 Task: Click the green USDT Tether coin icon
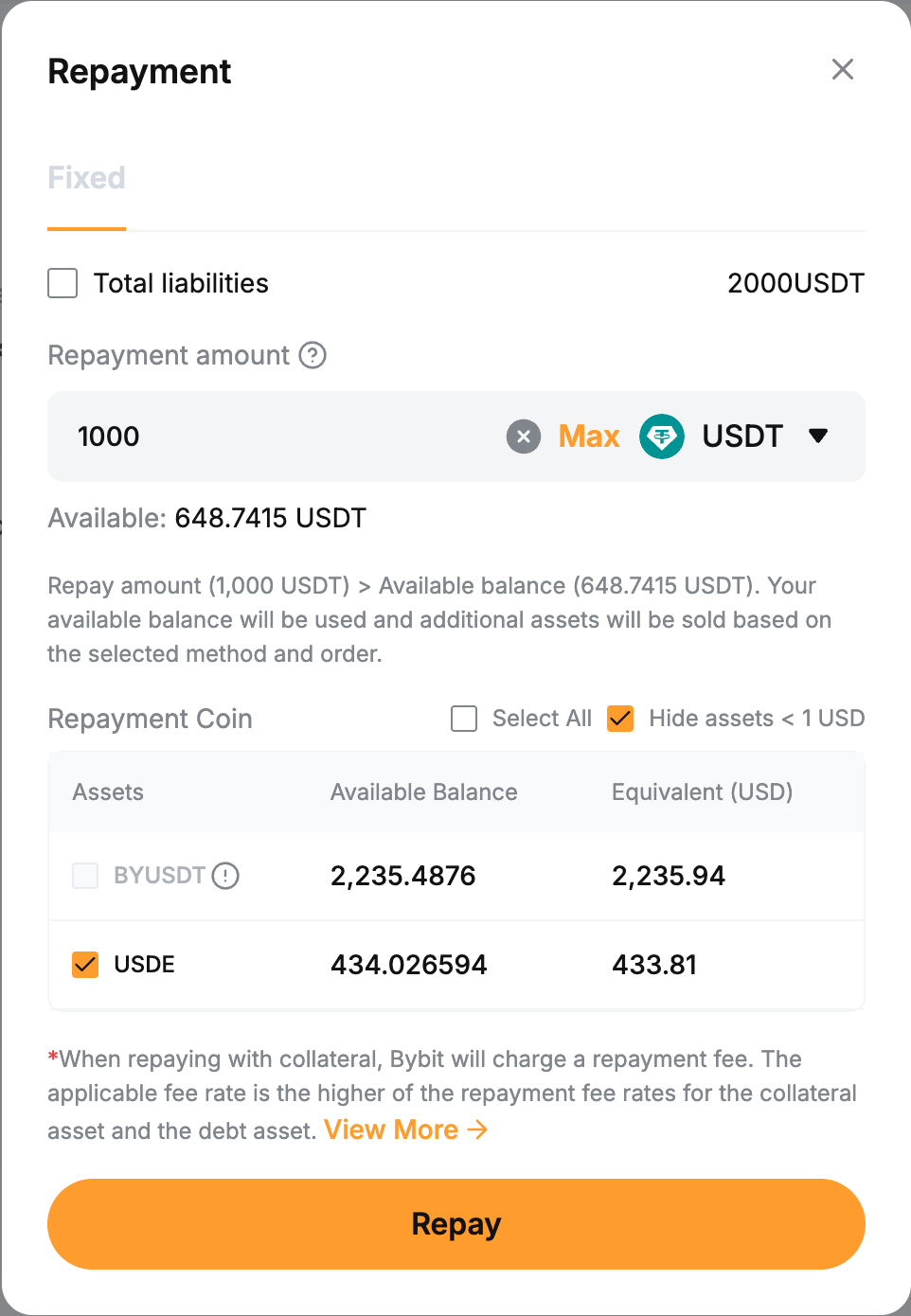tap(662, 436)
